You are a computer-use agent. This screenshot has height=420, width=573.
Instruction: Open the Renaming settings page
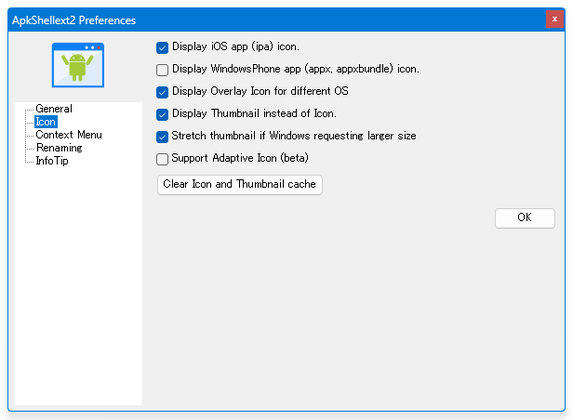click(x=59, y=148)
